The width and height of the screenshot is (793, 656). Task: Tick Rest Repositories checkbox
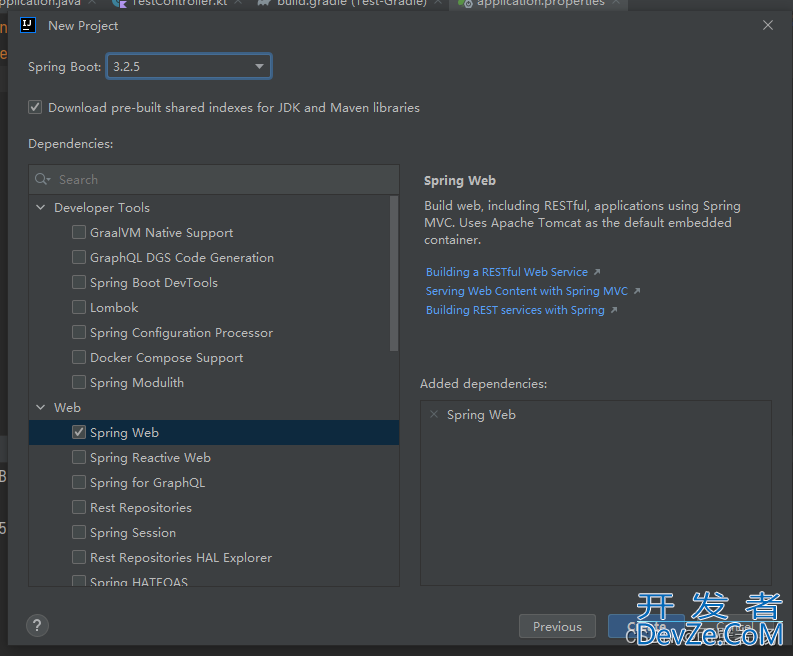79,507
